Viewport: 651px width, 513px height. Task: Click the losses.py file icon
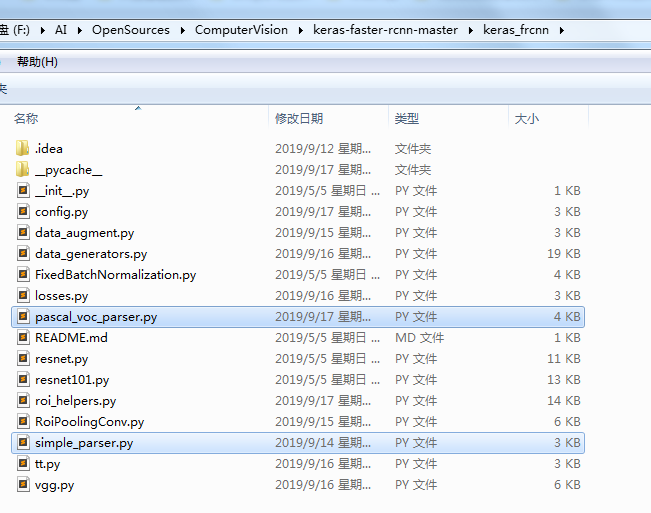coord(23,296)
